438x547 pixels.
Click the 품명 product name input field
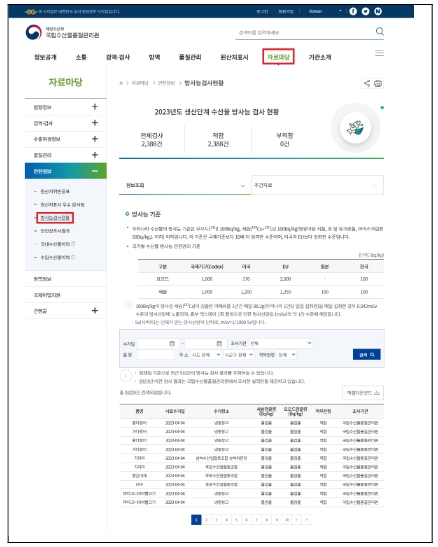(x=156, y=355)
